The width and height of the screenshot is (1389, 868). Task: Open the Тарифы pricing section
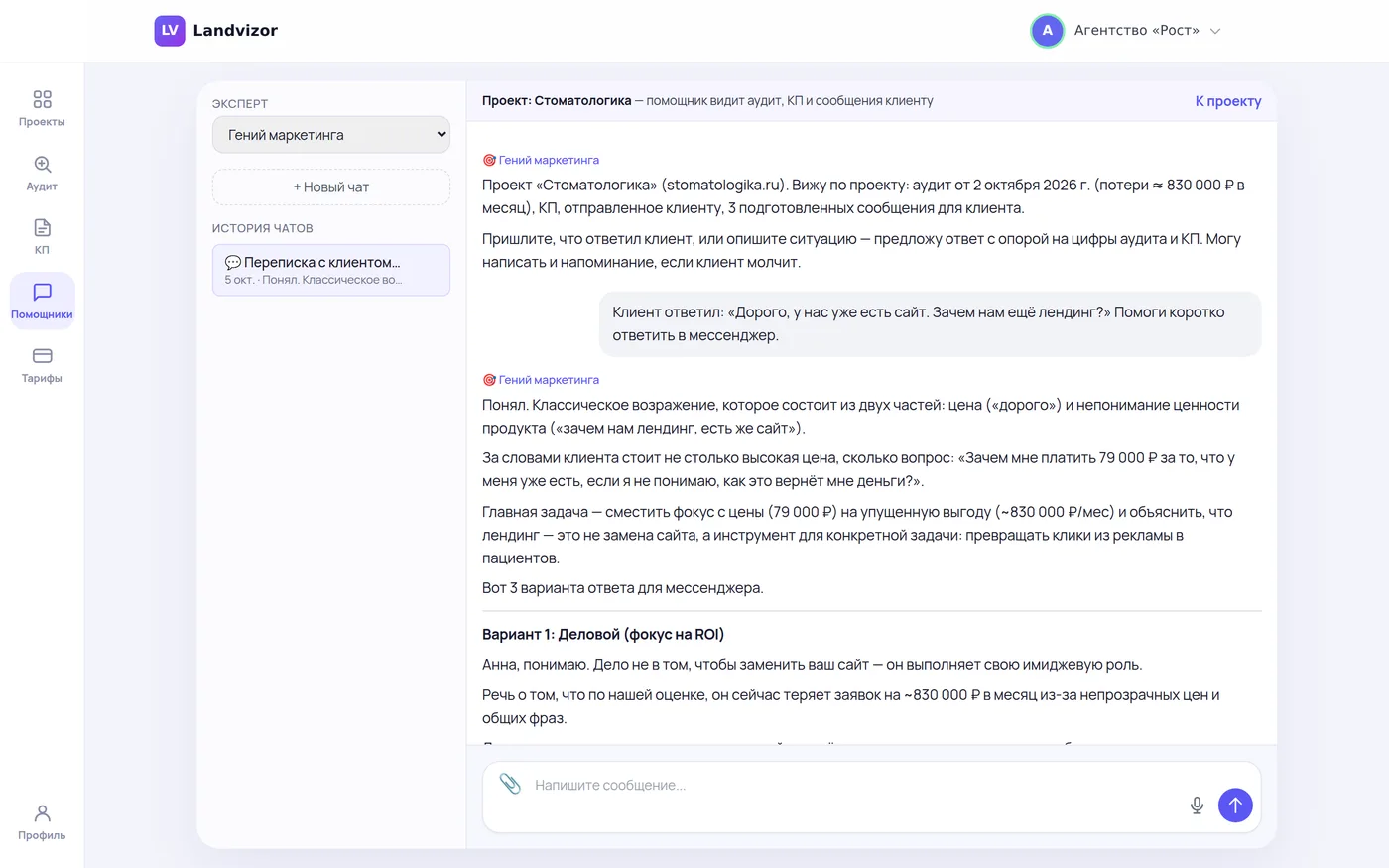pyautogui.click(x=42, y=365)
